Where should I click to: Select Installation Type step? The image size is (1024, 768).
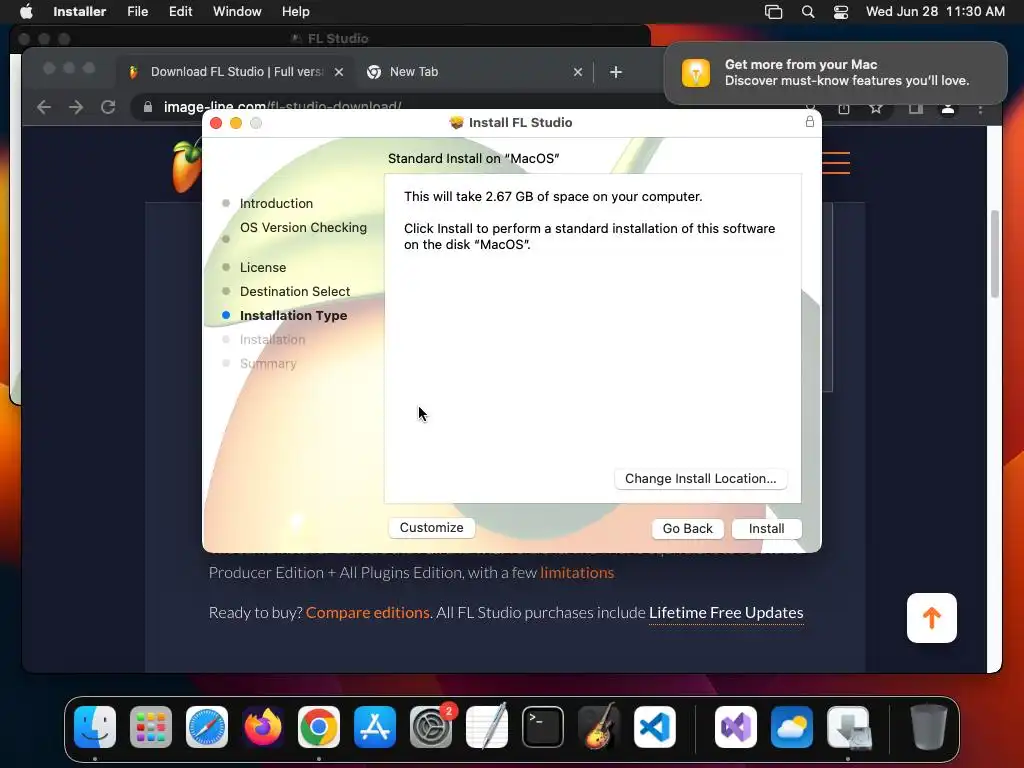293,315
